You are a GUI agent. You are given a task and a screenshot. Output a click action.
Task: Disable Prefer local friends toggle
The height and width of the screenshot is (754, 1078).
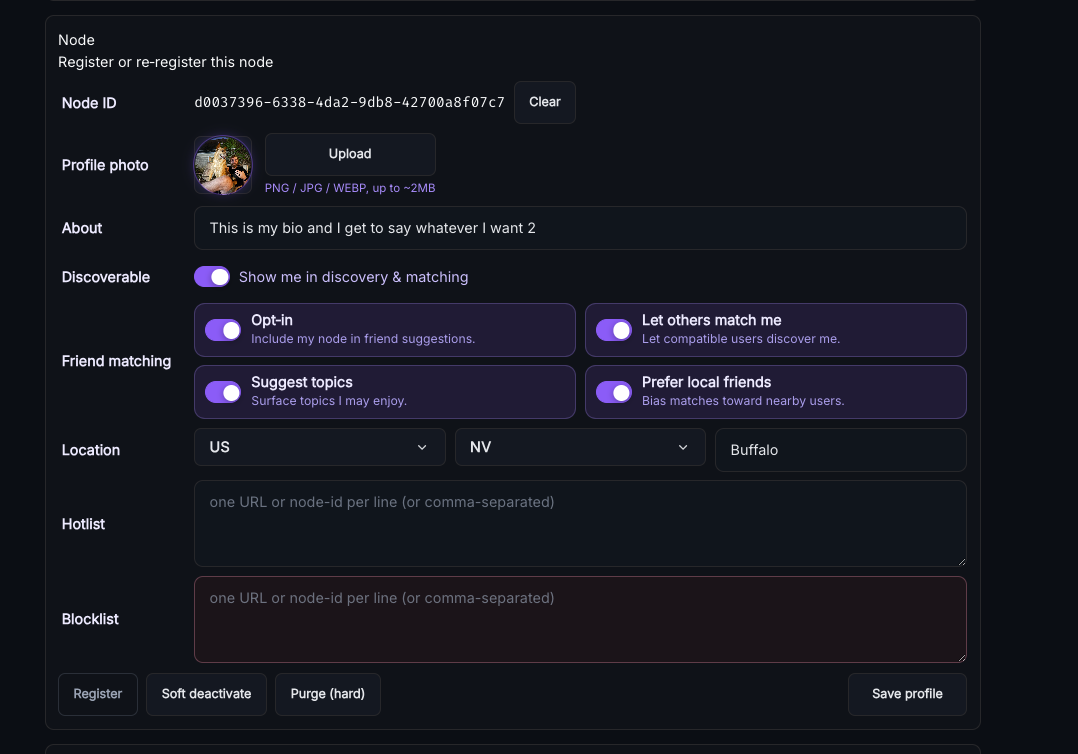coord(614,392)
